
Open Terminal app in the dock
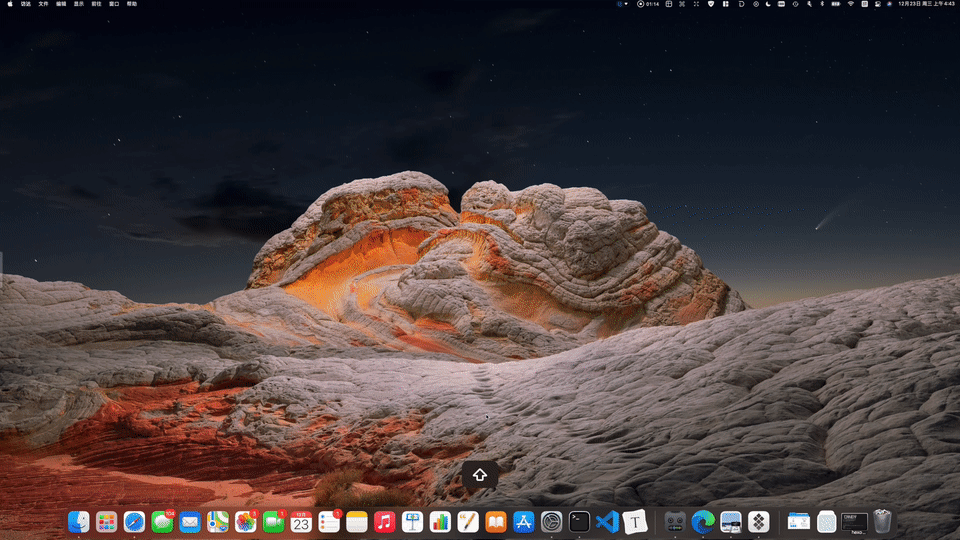click(579, 521)
